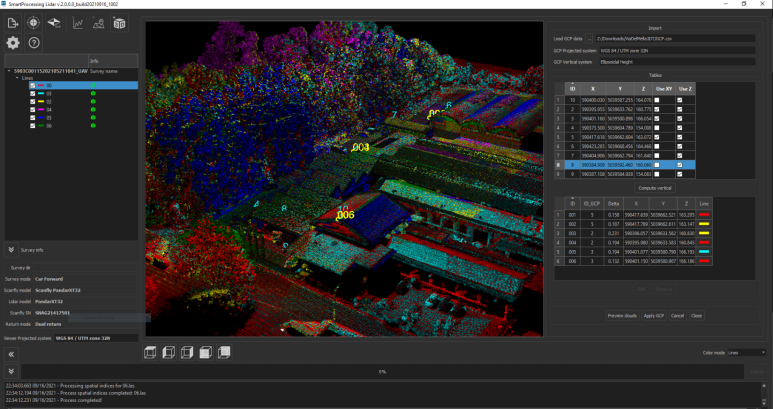773x409 pixels.
Task: Open the GCP plane tool icon
Action: [54, 23]
